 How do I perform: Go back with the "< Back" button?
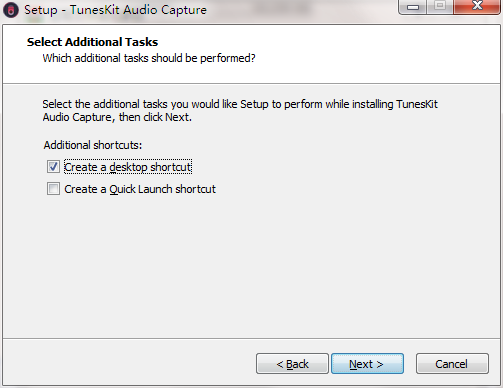coord(292,364)
